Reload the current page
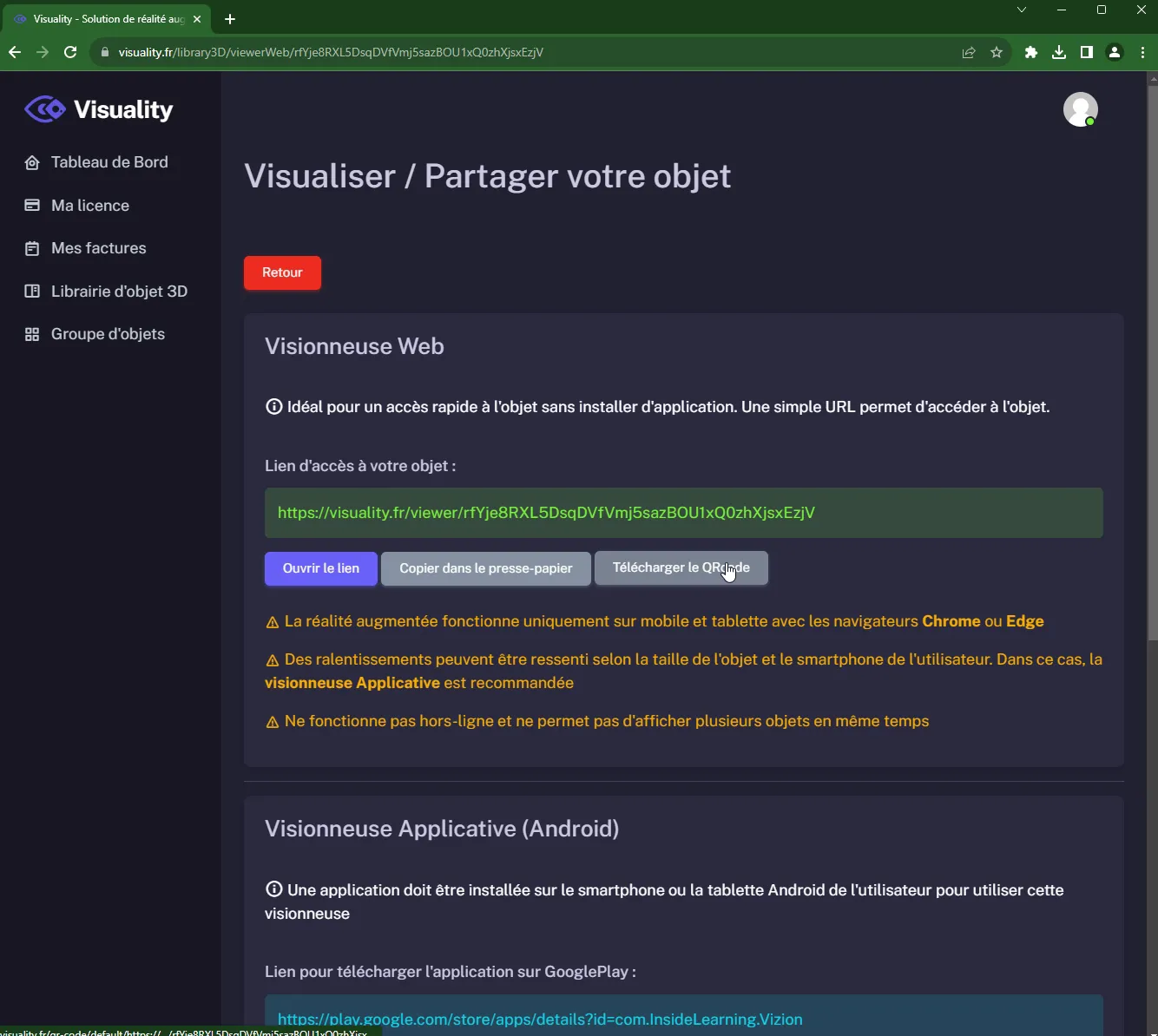 [70, 52]
